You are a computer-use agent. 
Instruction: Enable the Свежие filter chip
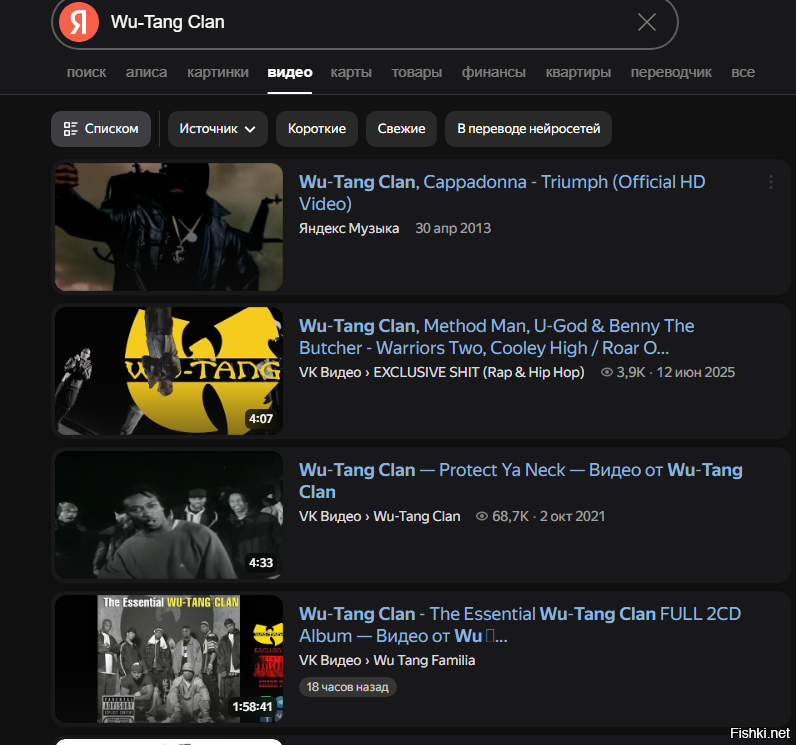[401, 129]
